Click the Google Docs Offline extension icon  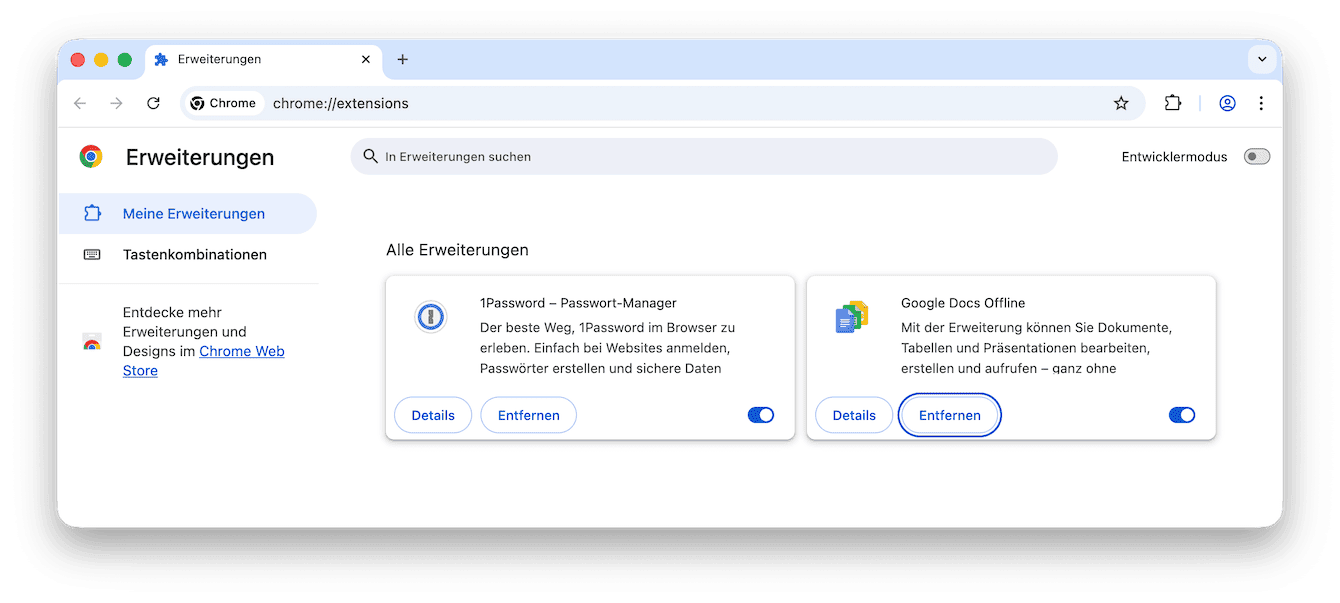850,313
